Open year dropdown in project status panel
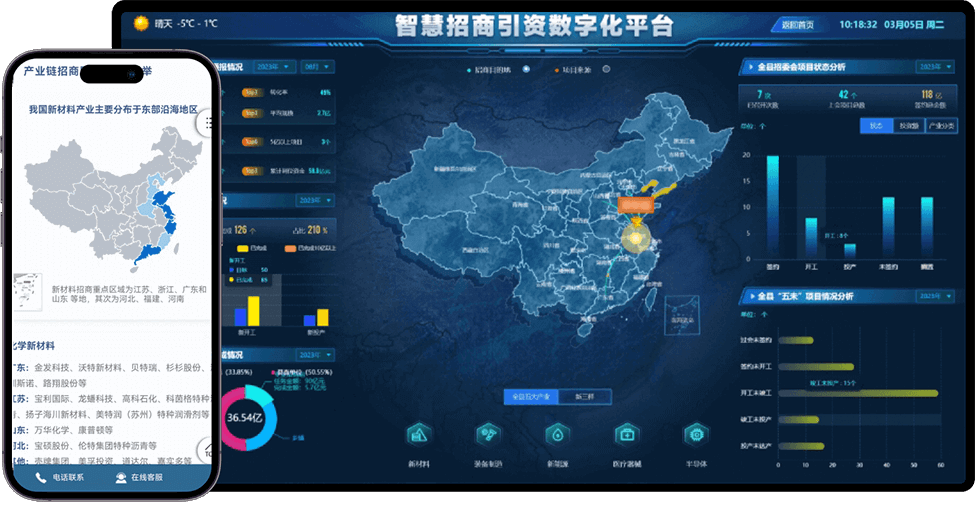Screen dimensions: 975x521 935,67
